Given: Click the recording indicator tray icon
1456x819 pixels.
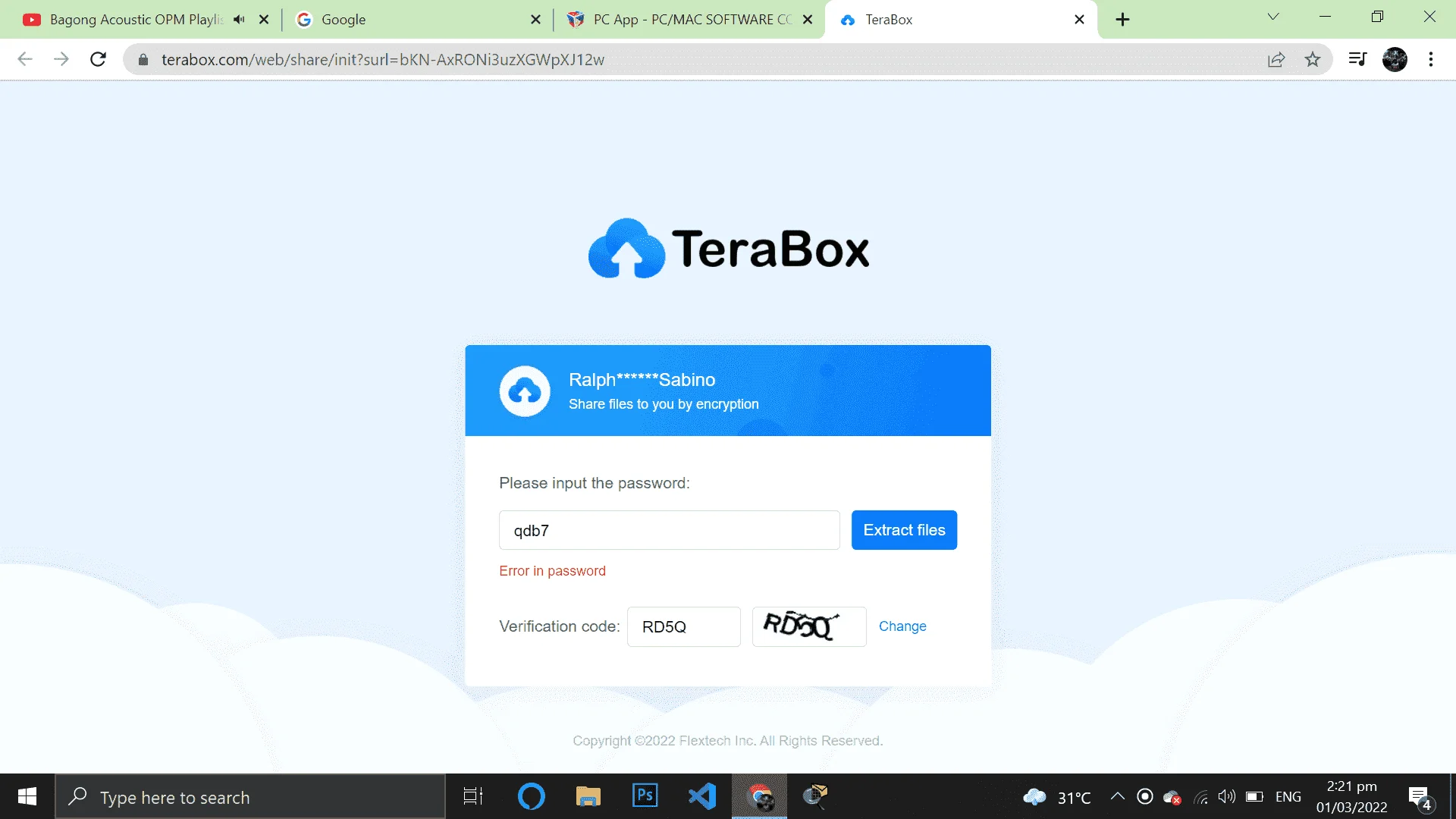Looking at the screenshot, I should tap(1145, 797).
